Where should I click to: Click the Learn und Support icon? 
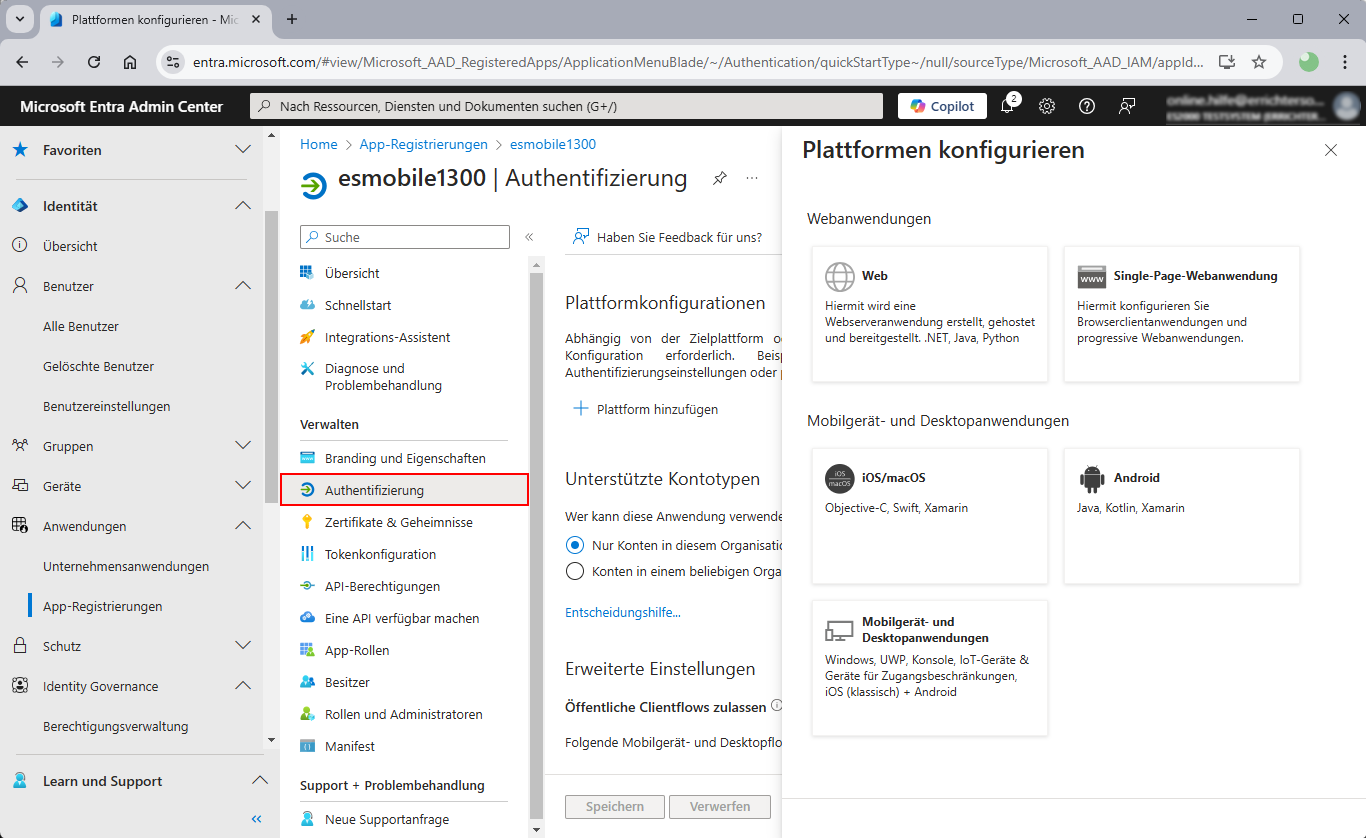pos(20,781)
